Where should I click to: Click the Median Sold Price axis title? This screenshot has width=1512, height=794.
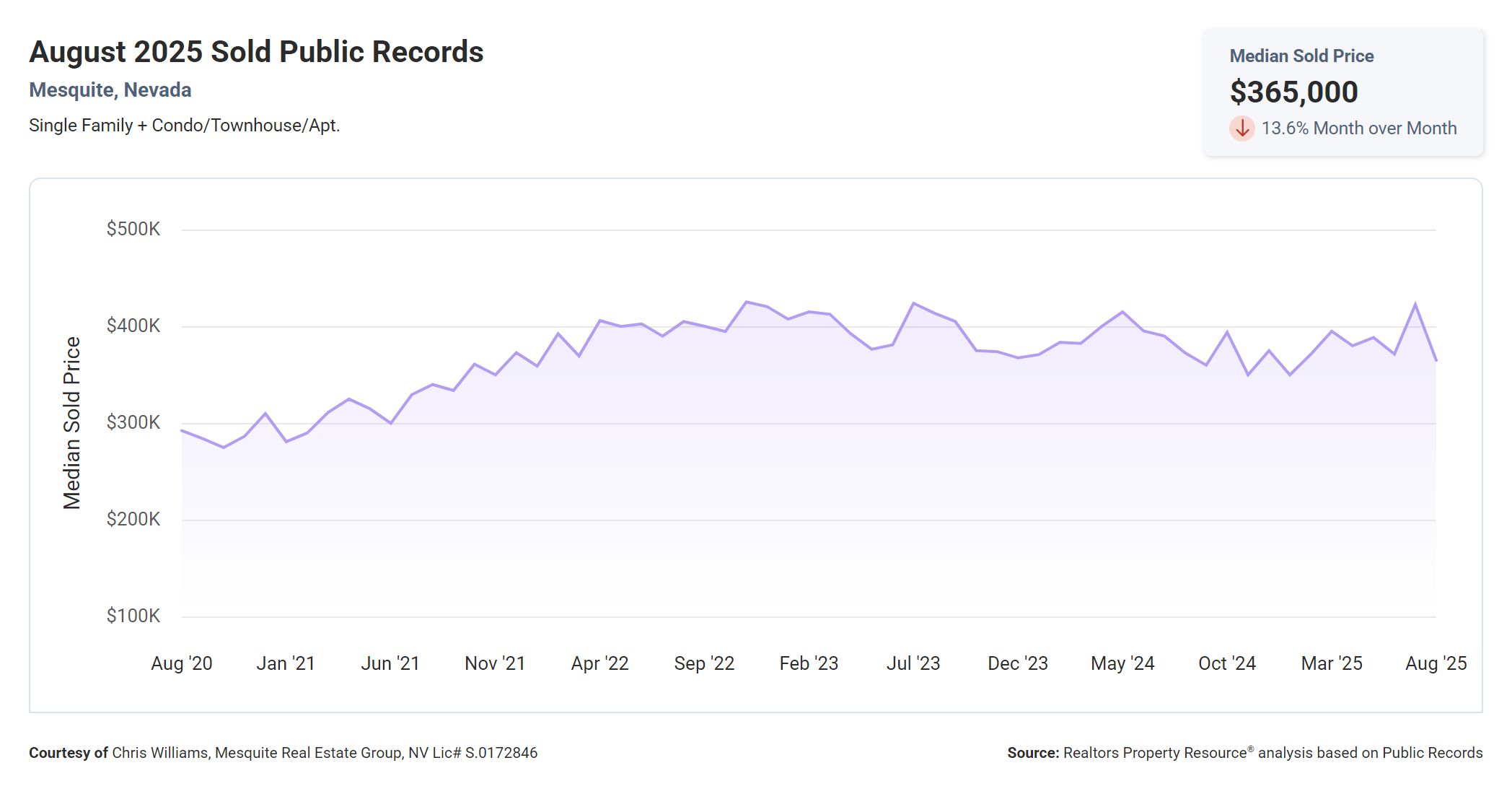click(x=72, y=423)
